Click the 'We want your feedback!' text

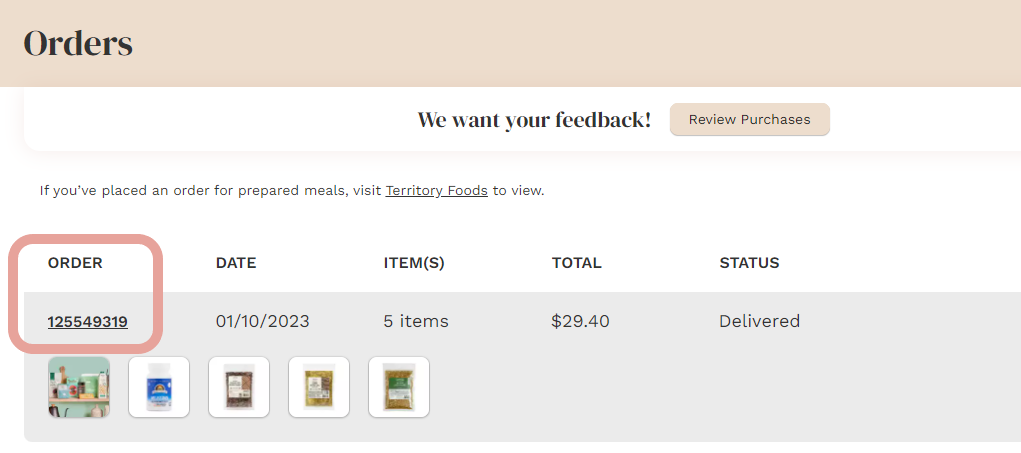coord(534,120)
